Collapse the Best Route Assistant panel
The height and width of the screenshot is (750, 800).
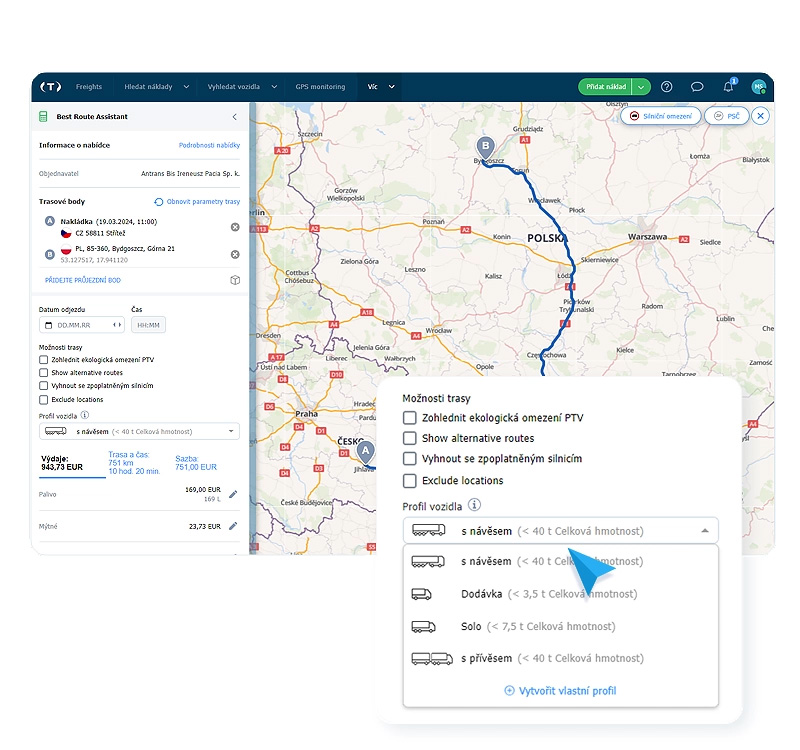pos(235,117)
